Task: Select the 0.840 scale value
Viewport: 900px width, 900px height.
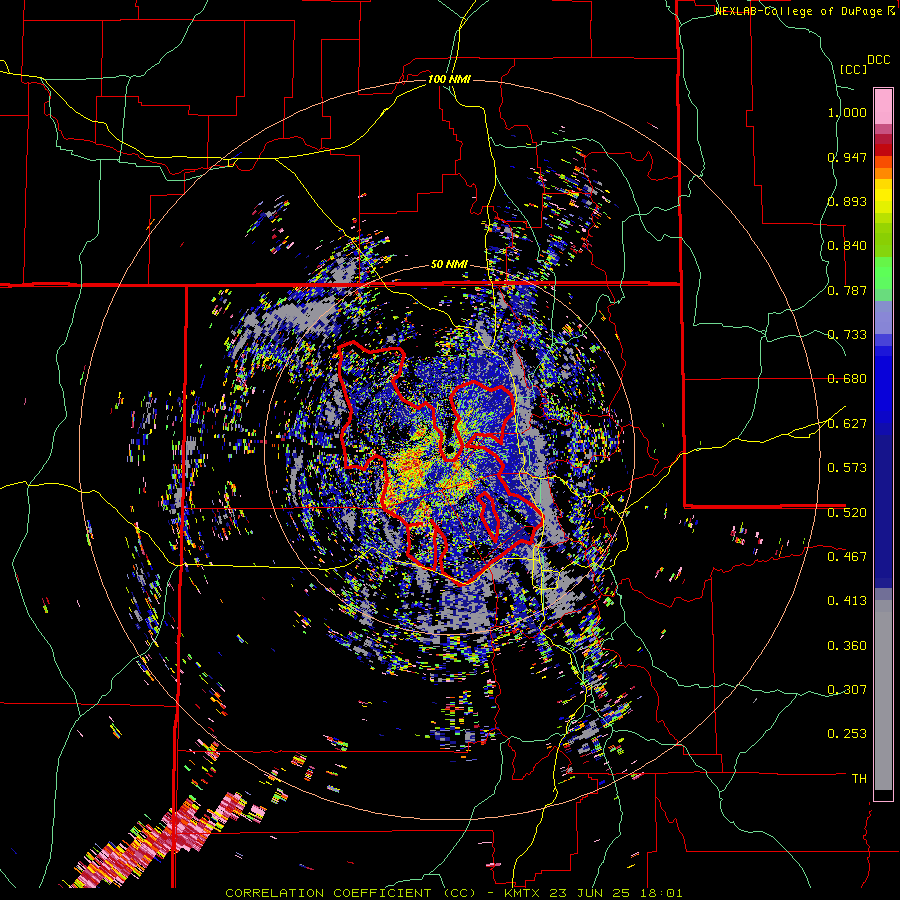Action: (847, 246)
